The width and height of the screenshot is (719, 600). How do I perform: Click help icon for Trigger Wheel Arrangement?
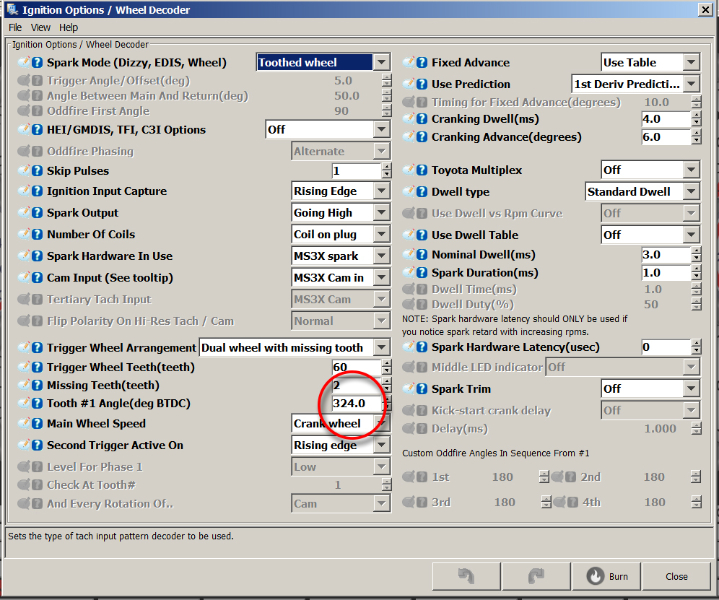click(37, 348)
